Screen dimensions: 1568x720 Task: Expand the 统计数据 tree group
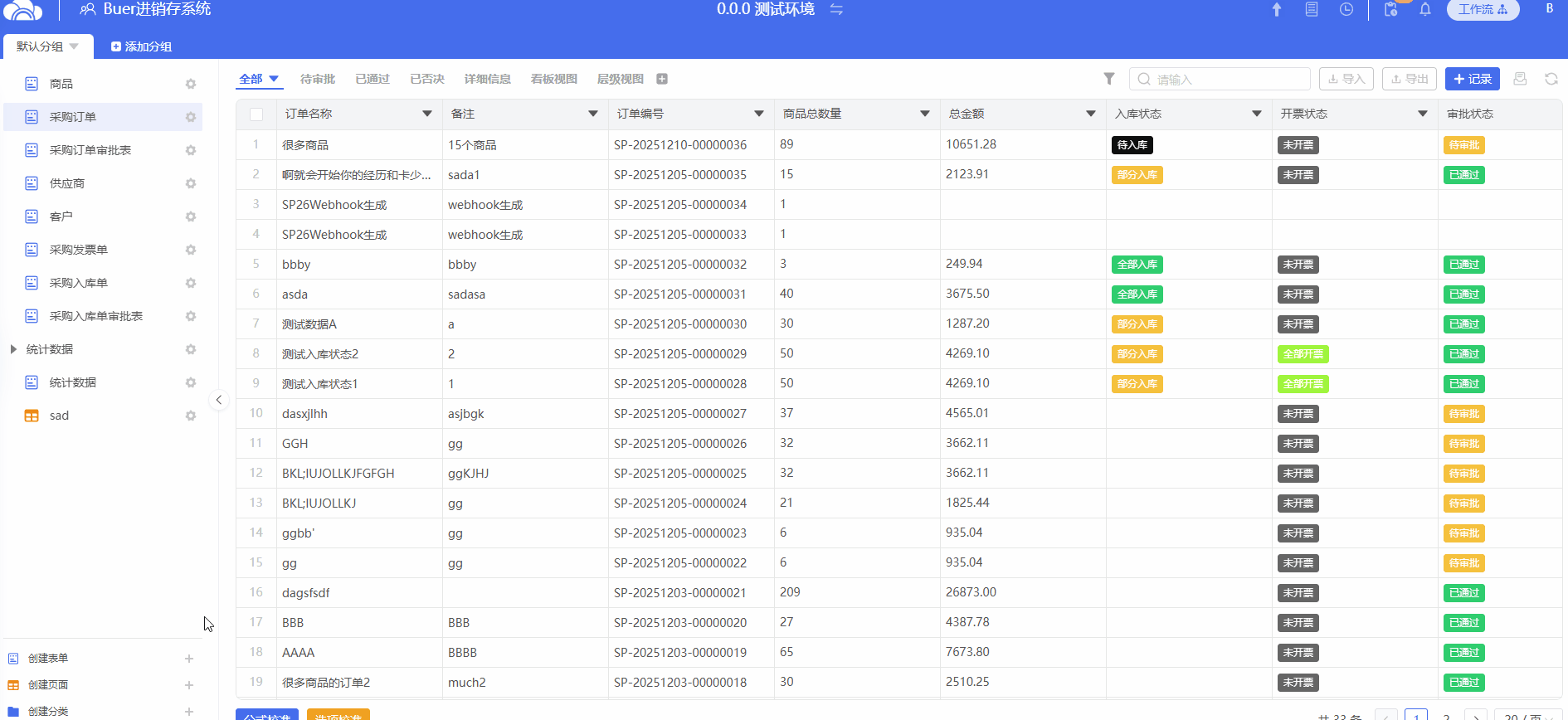pyautogui.click(x=13, y=349)
